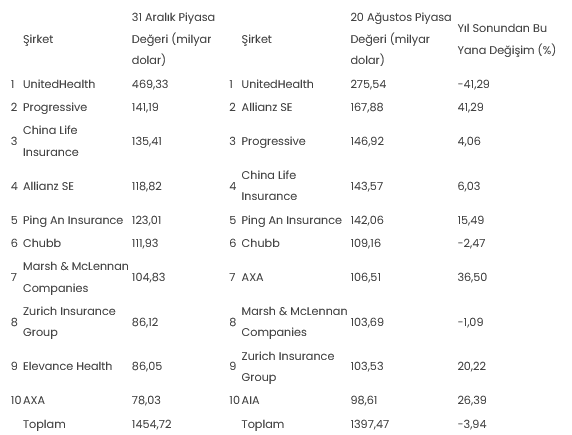The image size is (572, 435).
Task: Click Elevance Health company cell
Action: point(67,366)
